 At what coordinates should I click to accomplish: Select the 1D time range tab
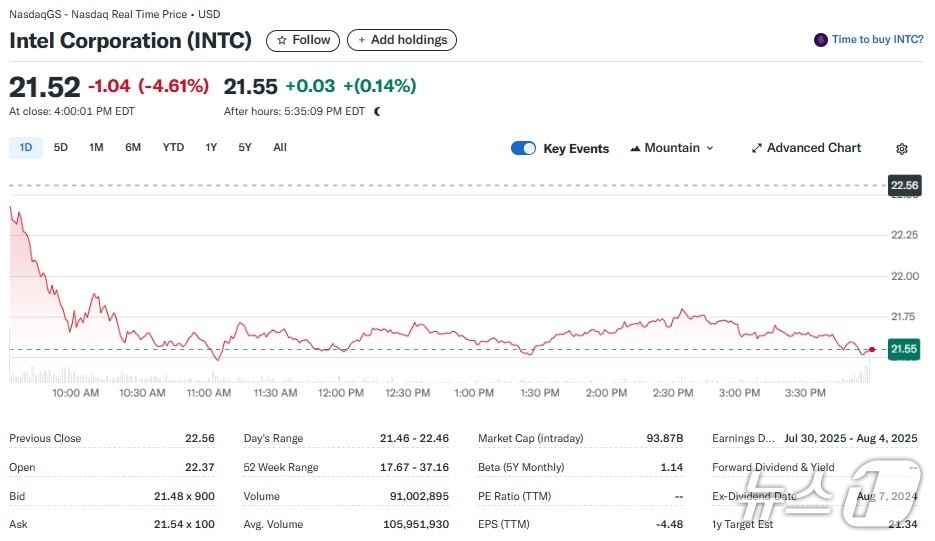26,147
